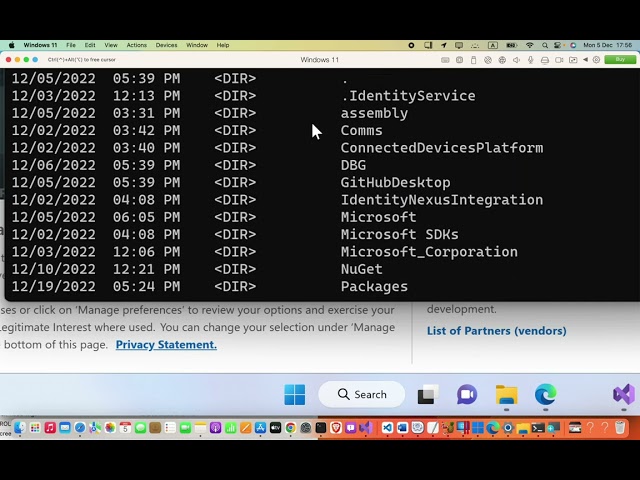Viewport: 640px width, 480px height.
Task: Open the Privacy Statement link
Action: pyautogui.click(x=166, y=344)
